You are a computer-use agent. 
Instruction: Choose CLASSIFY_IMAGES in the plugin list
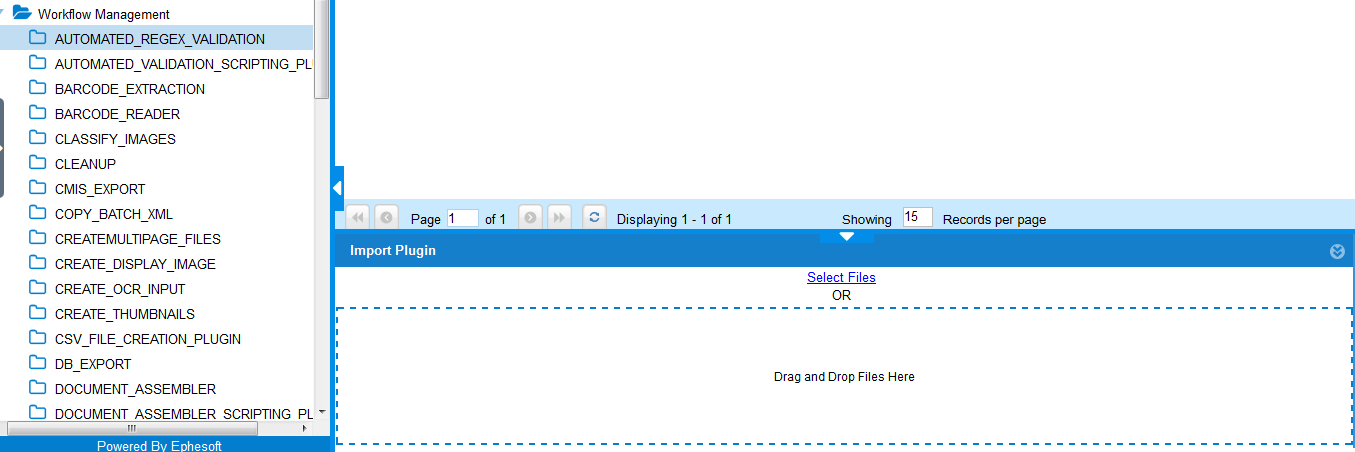tap(157, 139)
